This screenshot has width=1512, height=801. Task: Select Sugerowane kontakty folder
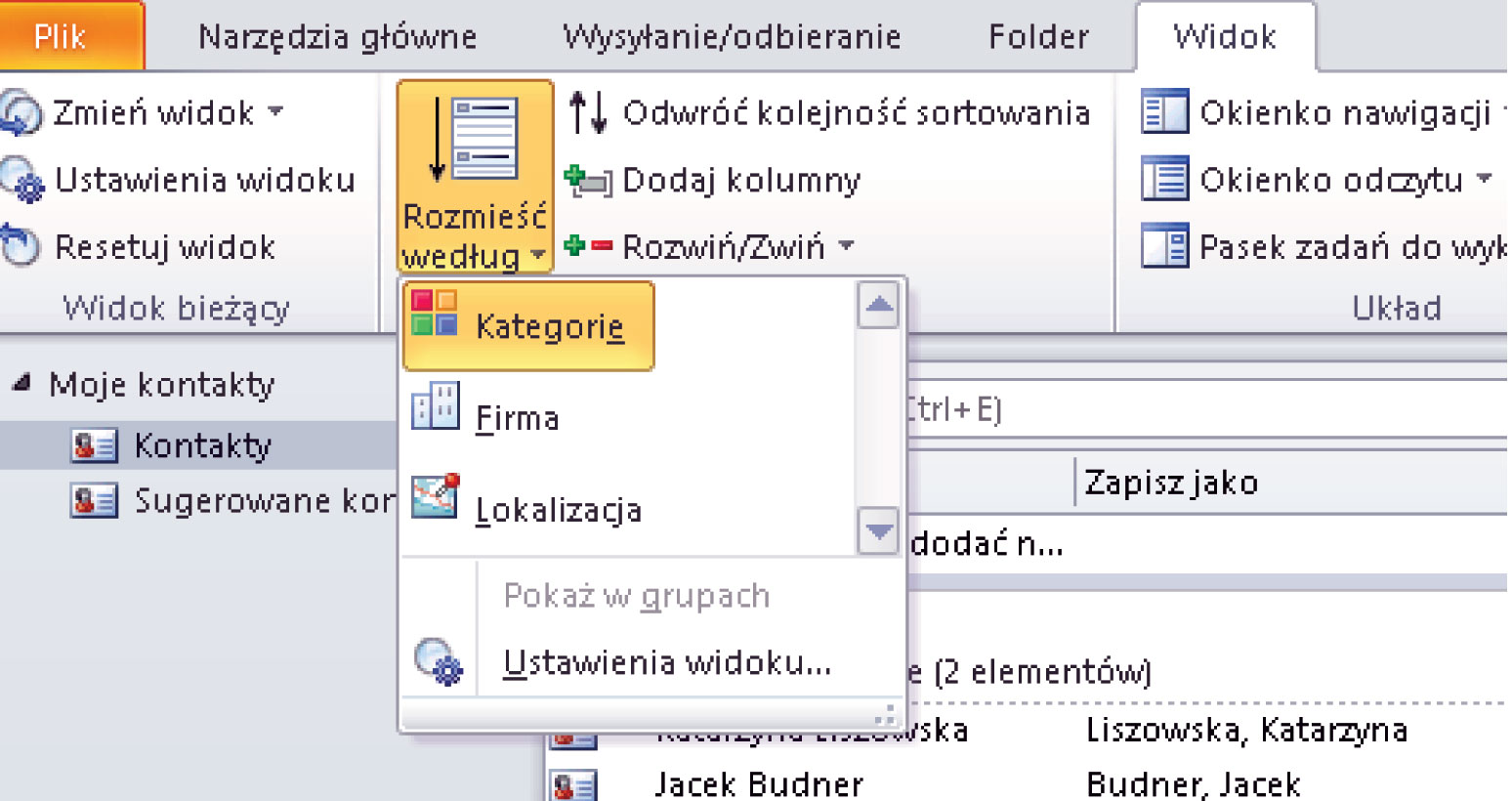(x=262, y=501)
